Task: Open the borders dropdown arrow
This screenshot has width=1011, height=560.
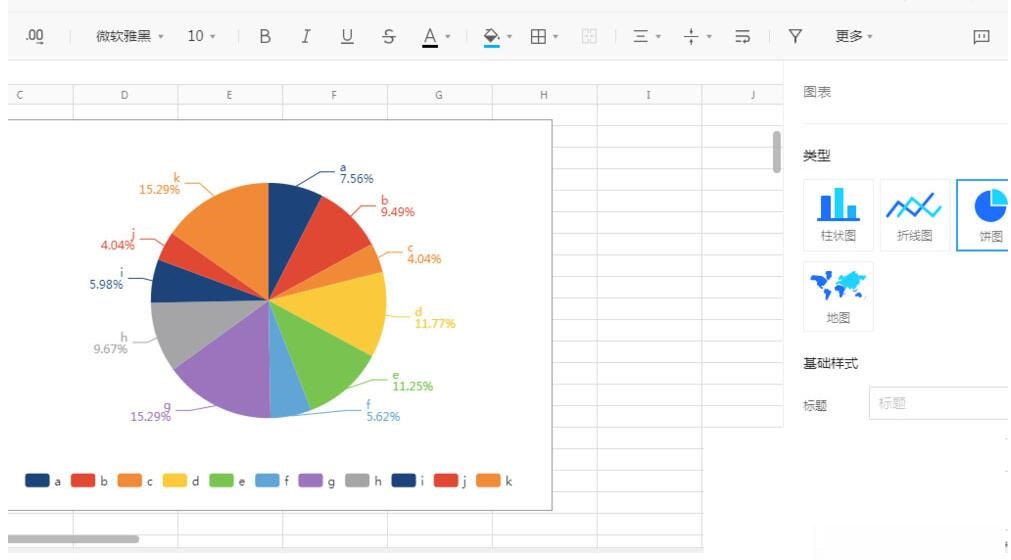Action: [556, 37]
